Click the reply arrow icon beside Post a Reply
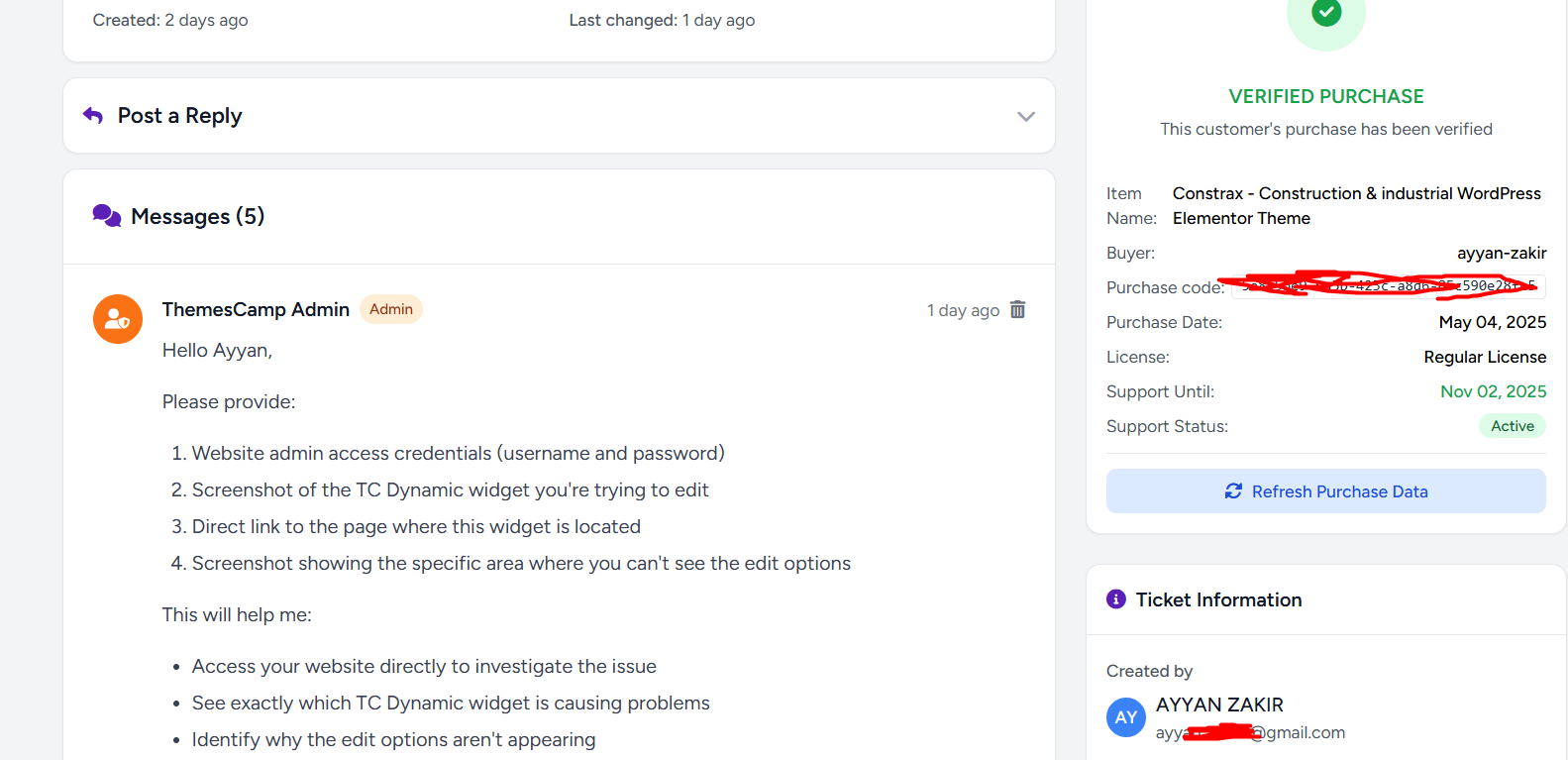 click(93, 116)
